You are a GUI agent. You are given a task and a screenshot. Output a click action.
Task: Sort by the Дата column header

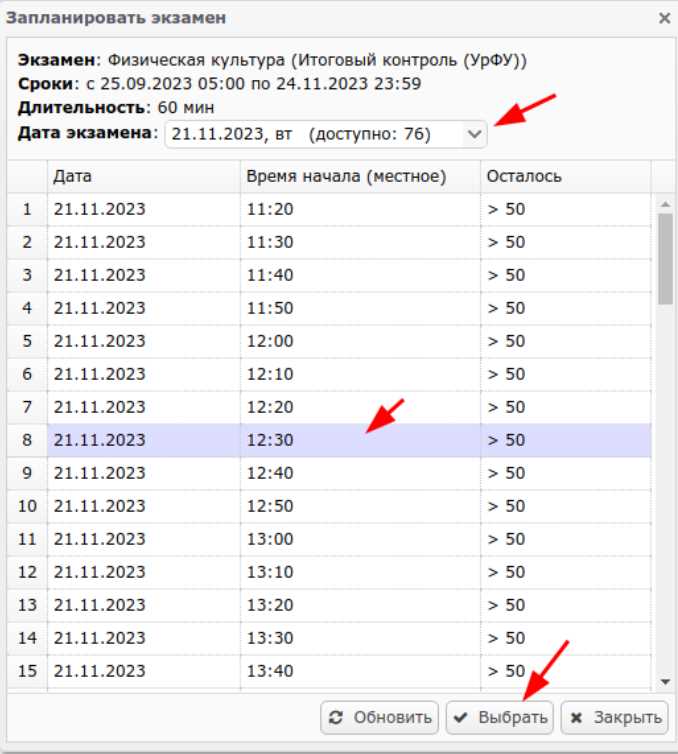tap(144, 176)
